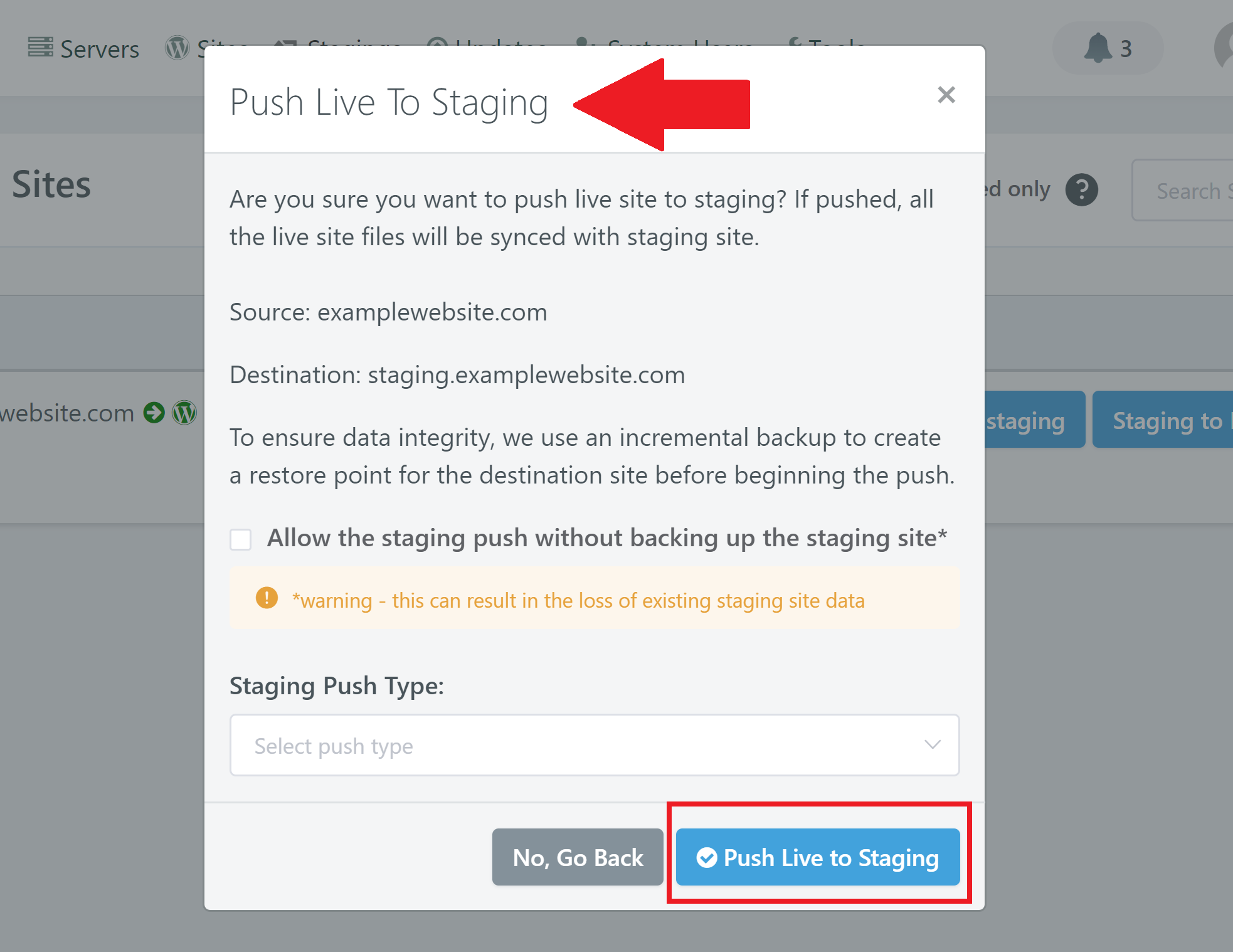Screen dimensions: 1233x952
Task: Click the user avatar in the header
Action: tap(1224, 48)
